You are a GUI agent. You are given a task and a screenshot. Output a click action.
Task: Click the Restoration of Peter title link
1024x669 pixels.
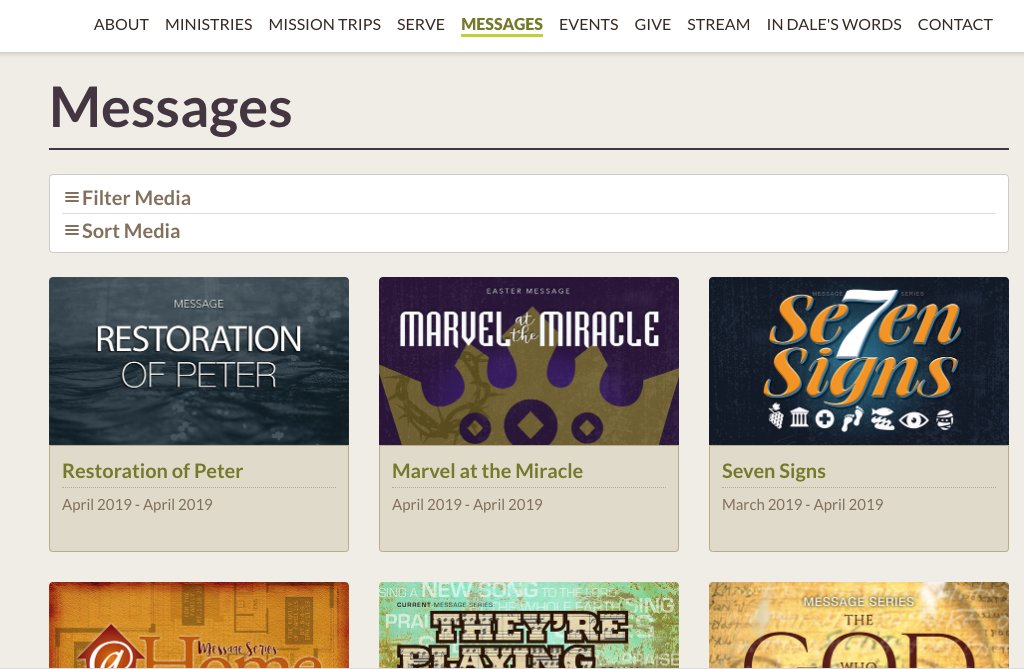tap(152, 470)
